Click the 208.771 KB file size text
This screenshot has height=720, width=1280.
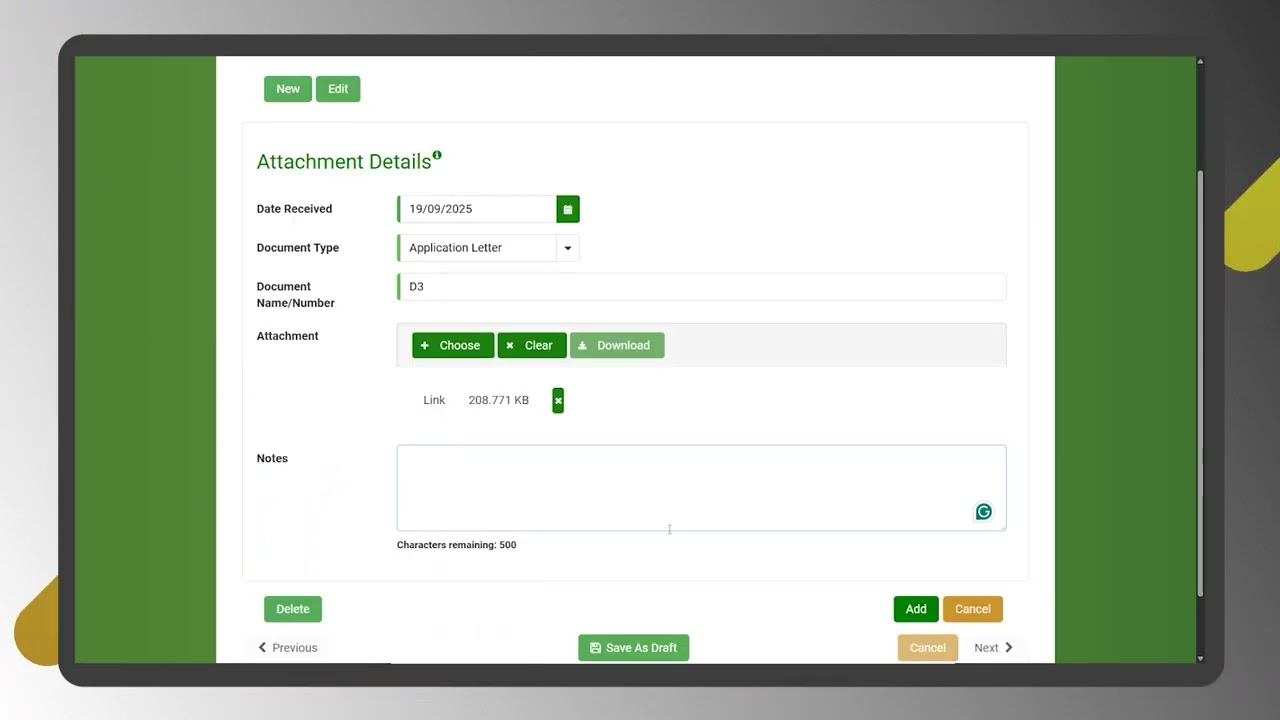pyautogui.click(x=499, y=400)
